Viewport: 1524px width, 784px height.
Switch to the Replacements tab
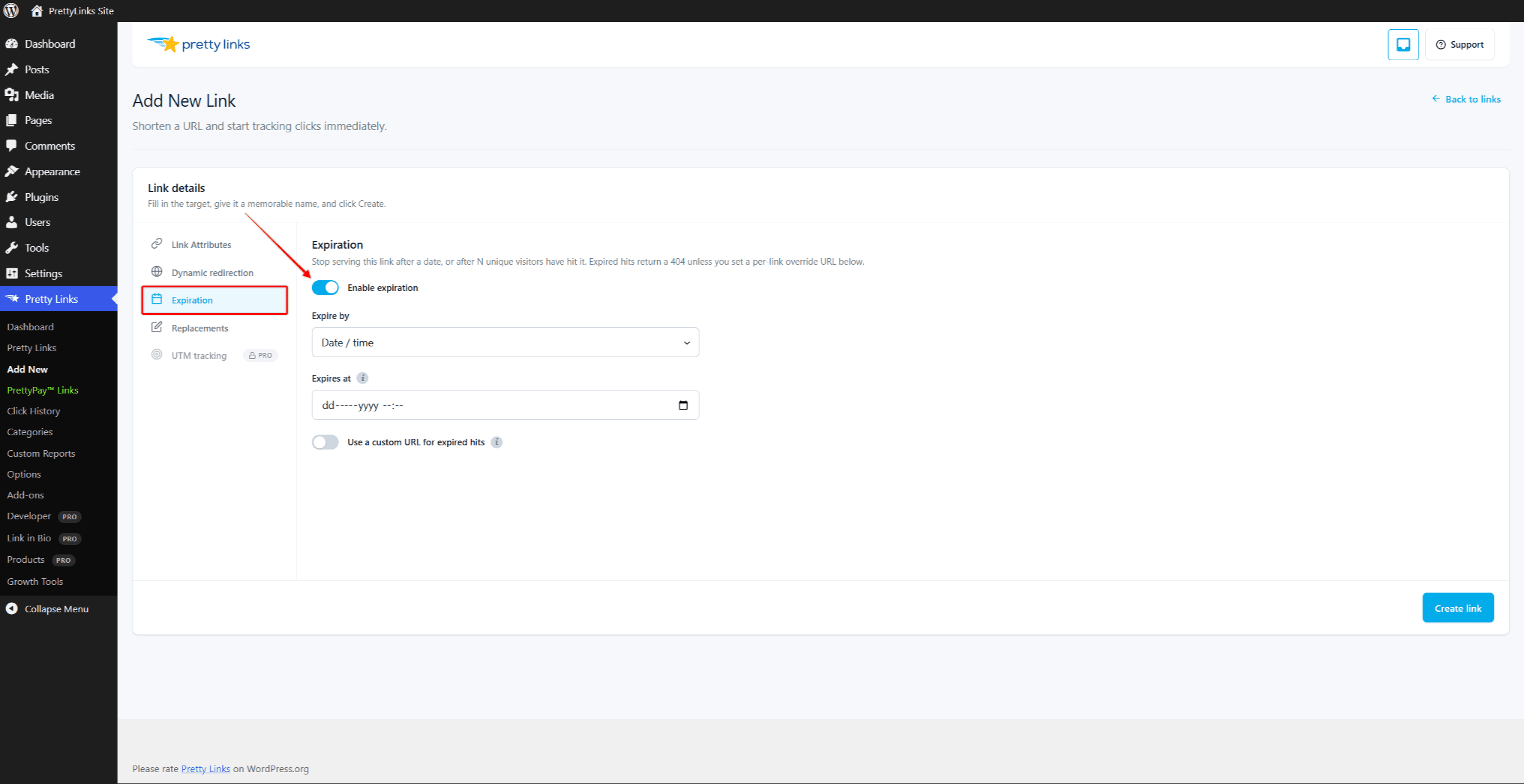[215, 328]
